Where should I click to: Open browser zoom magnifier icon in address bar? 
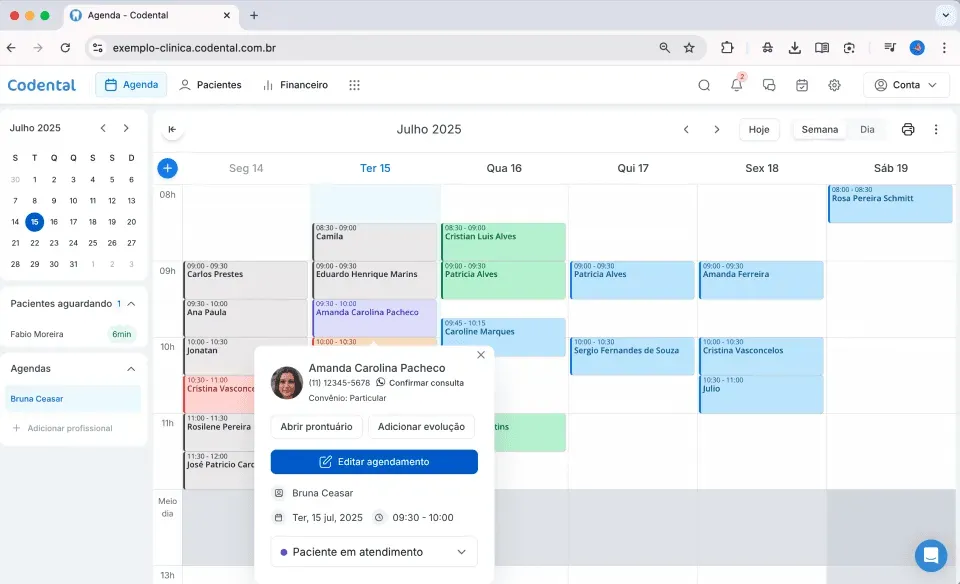[664, 48]
